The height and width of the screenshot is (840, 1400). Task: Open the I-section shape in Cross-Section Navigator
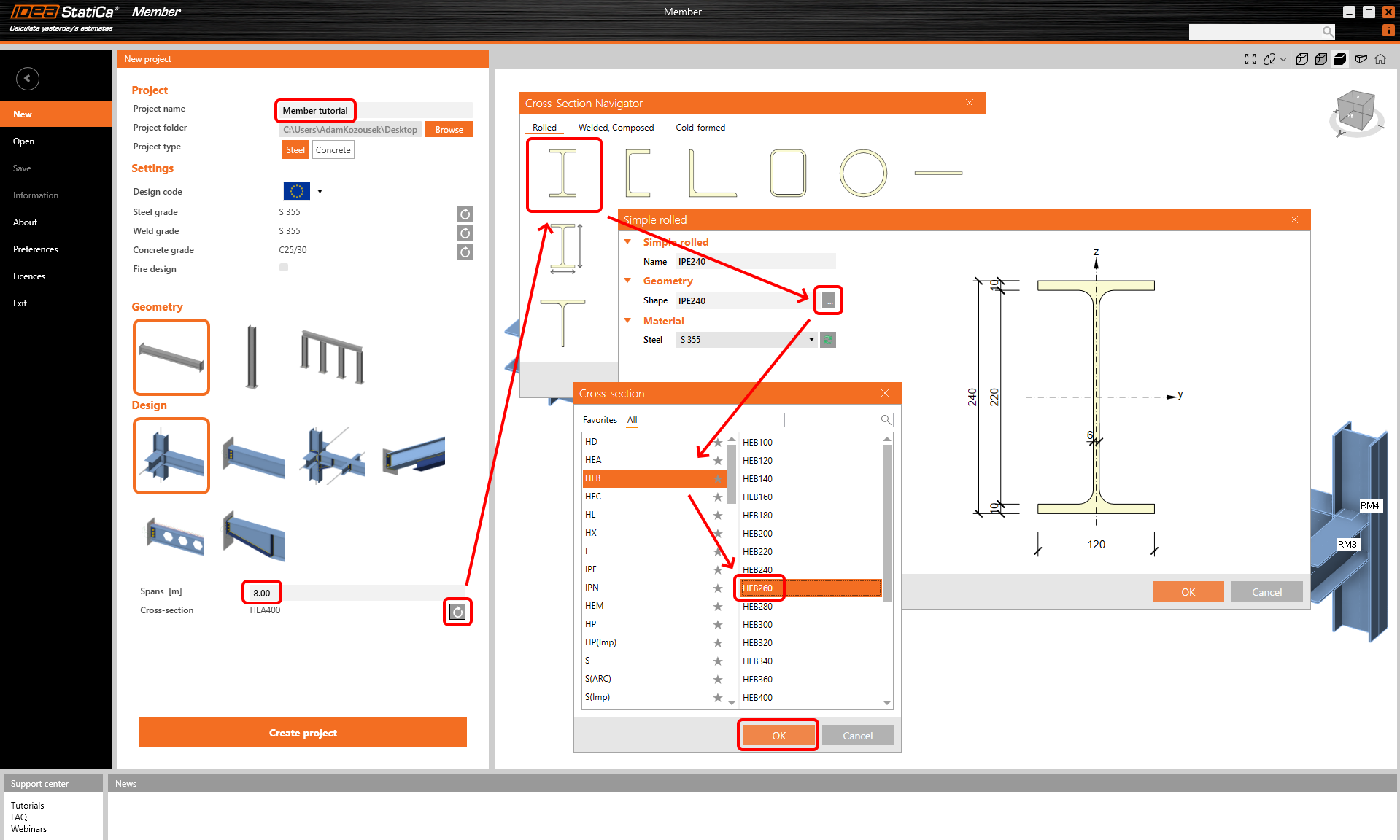564,174
